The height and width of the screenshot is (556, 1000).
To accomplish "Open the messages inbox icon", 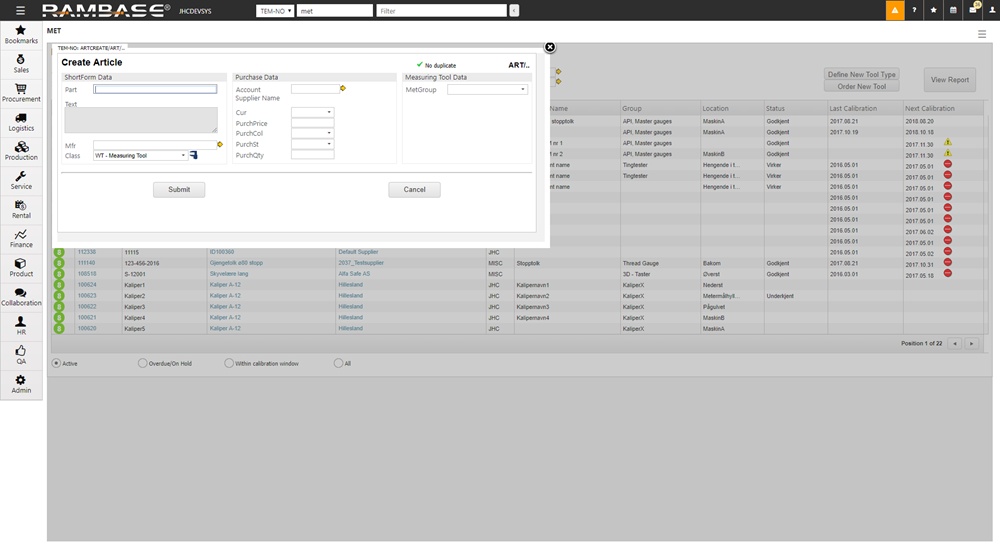I will coord(973,10).
